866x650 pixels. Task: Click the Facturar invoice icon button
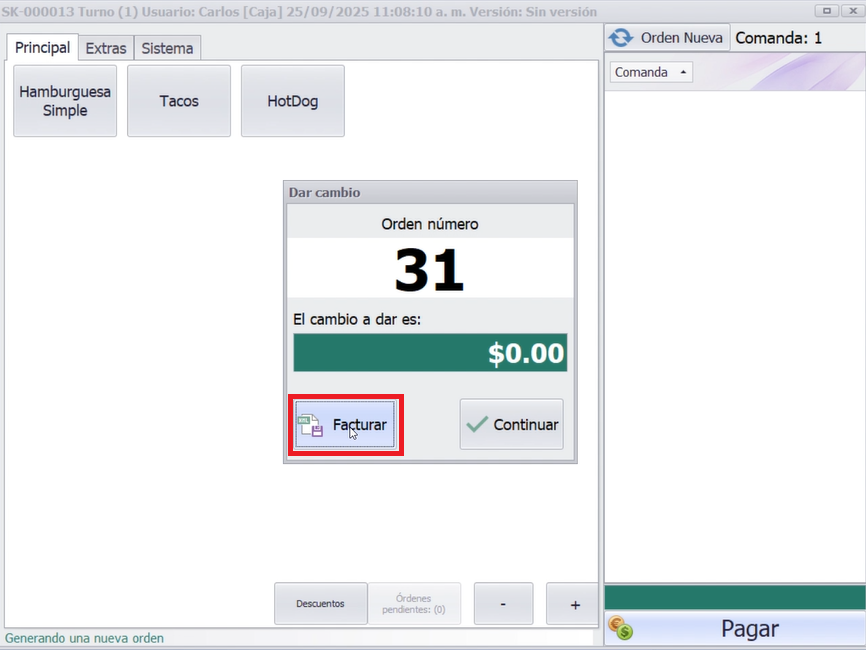pos(344,425)
